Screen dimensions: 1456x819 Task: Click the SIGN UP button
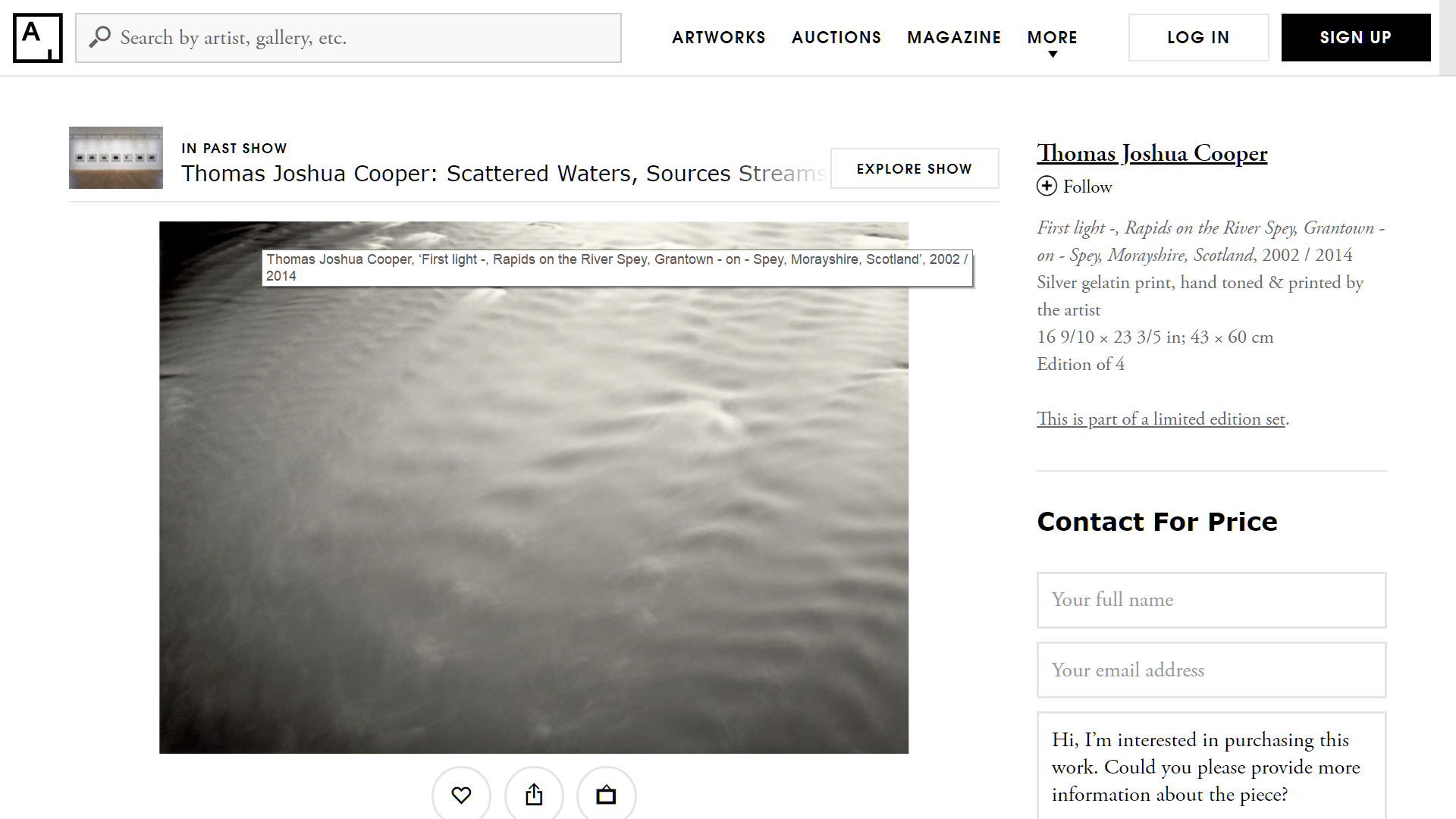pos(1356,37)
